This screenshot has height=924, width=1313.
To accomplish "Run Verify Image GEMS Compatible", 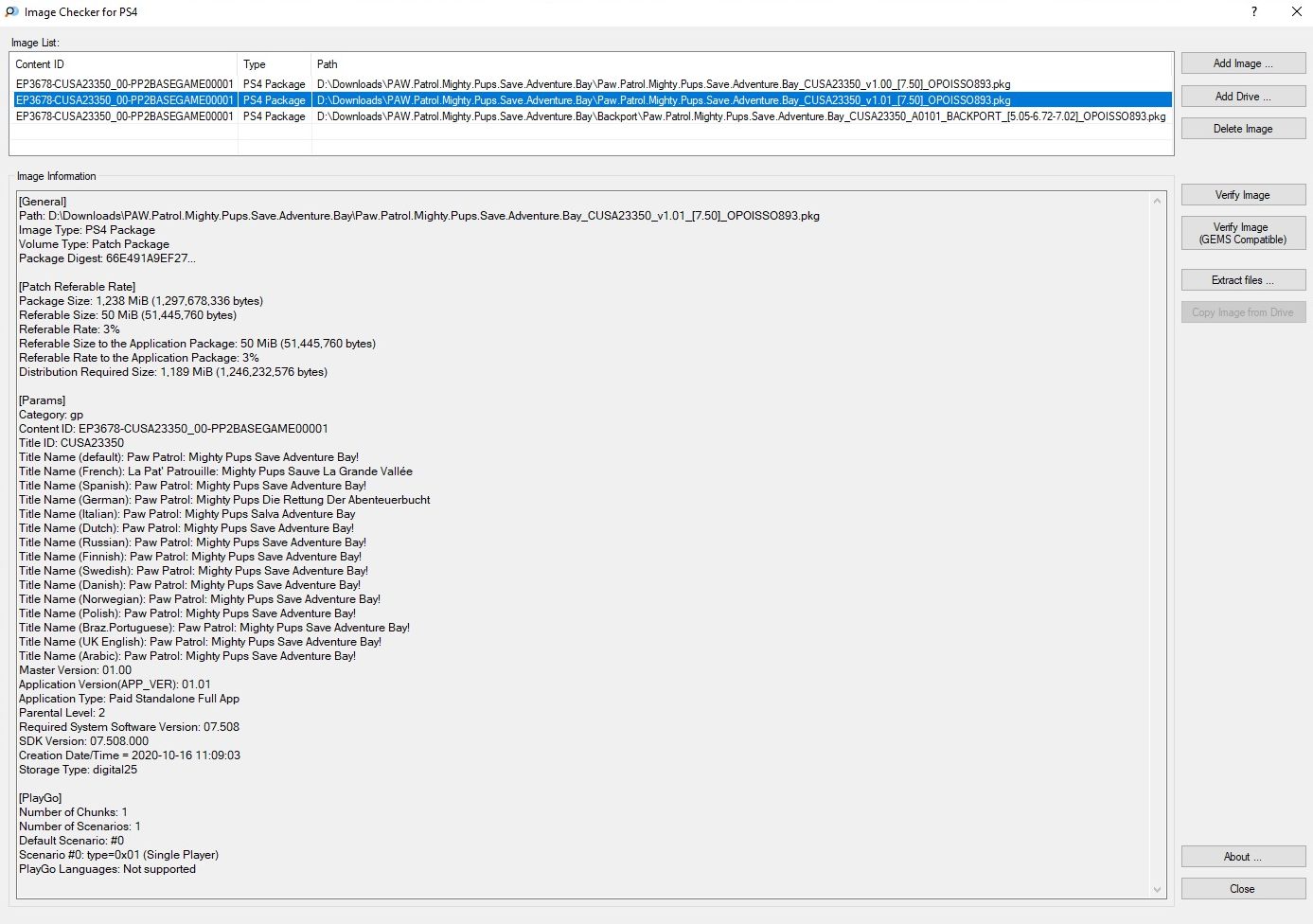I will tap(1243, 233).
